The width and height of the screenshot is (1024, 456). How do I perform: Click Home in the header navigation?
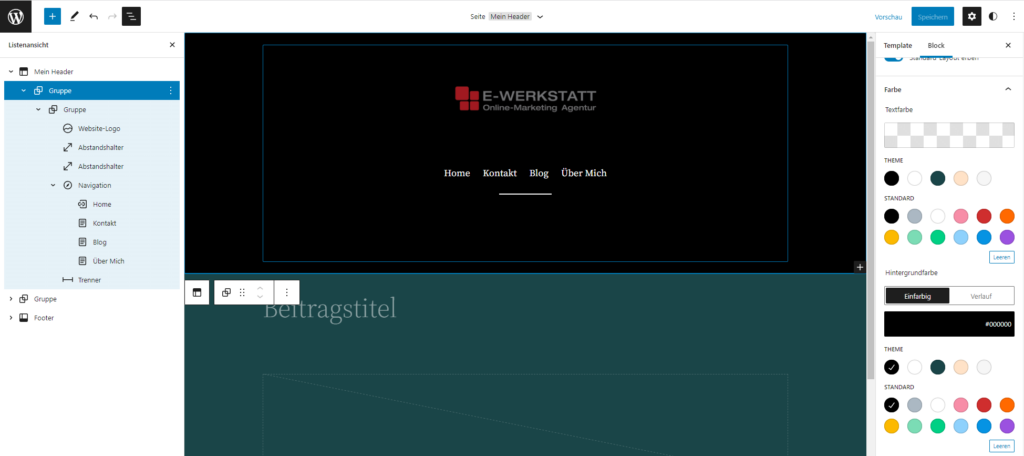tap(457, 173)
